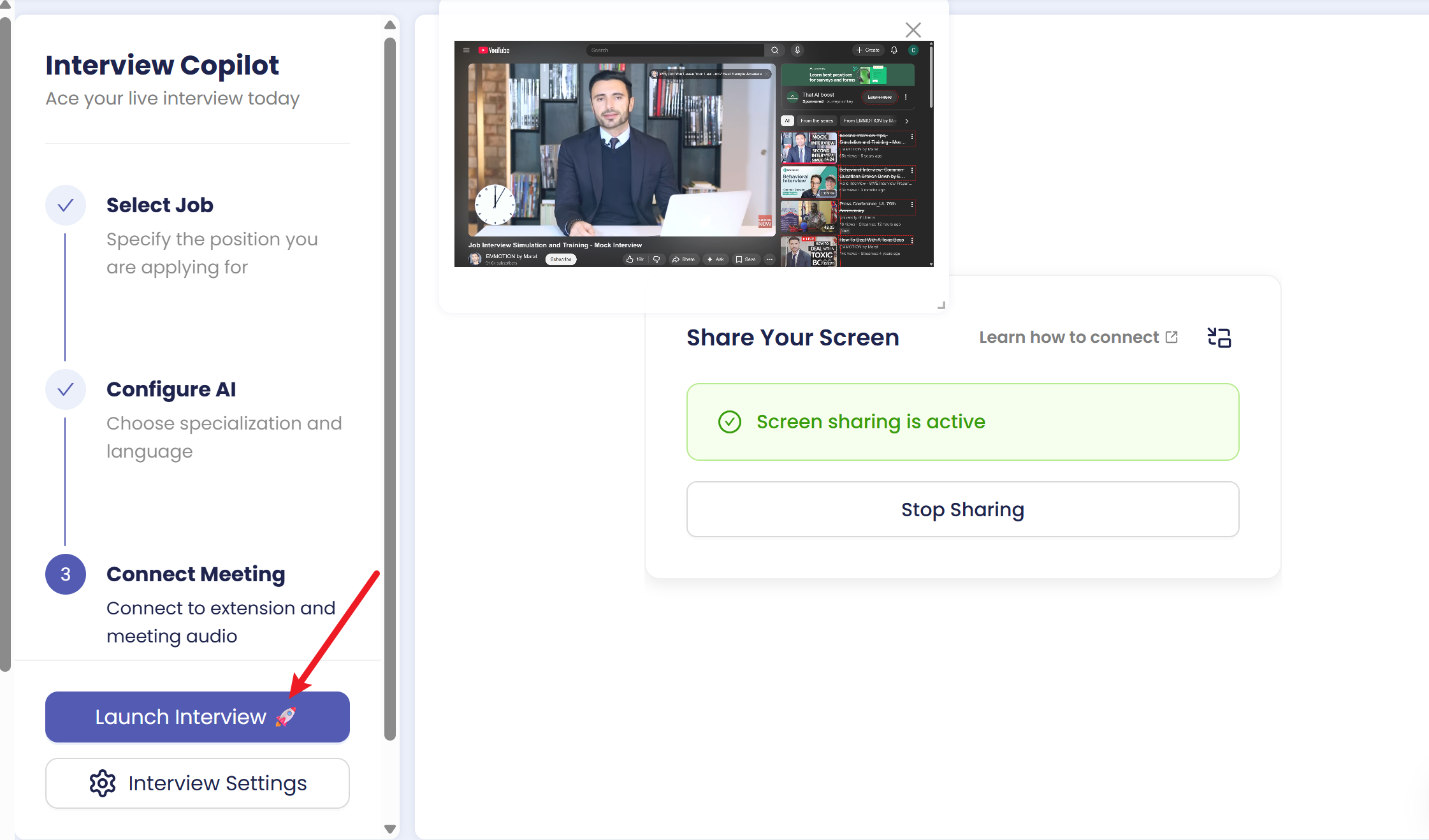Image resolution: width=1429 pixels, height=840 pixels.
Task: Click the step 3 number circle
Action: 66,574
